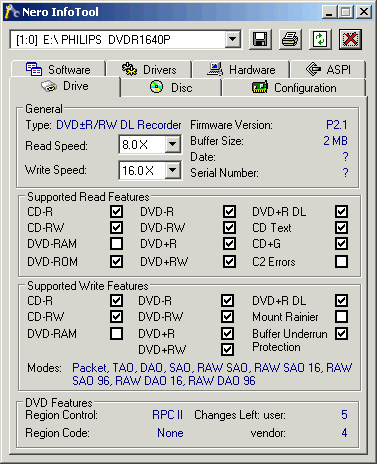
Task: Switch to the Disc tab
Action: pos(171,88)
